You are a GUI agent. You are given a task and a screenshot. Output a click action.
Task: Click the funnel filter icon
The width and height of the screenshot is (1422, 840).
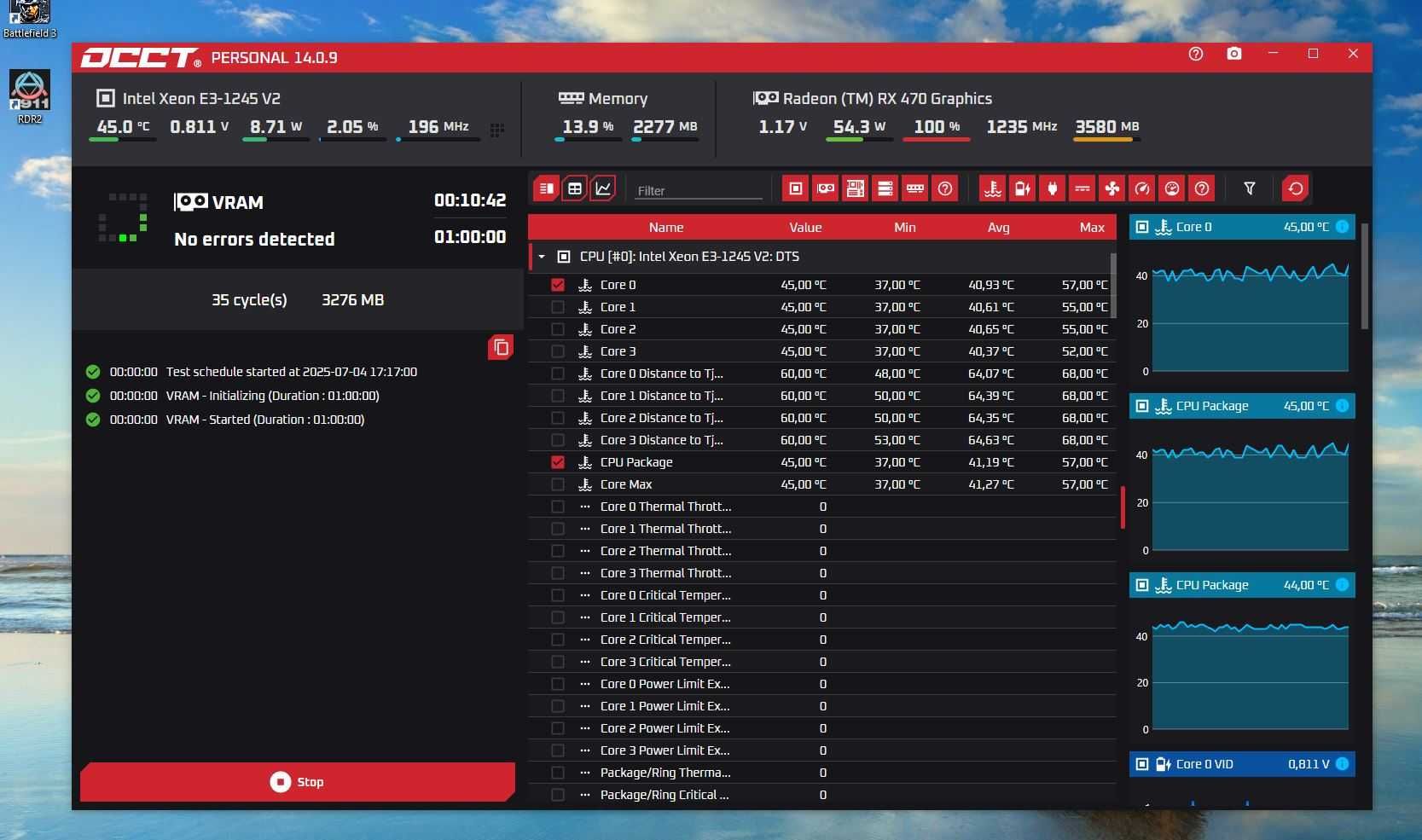[1250, 188]
